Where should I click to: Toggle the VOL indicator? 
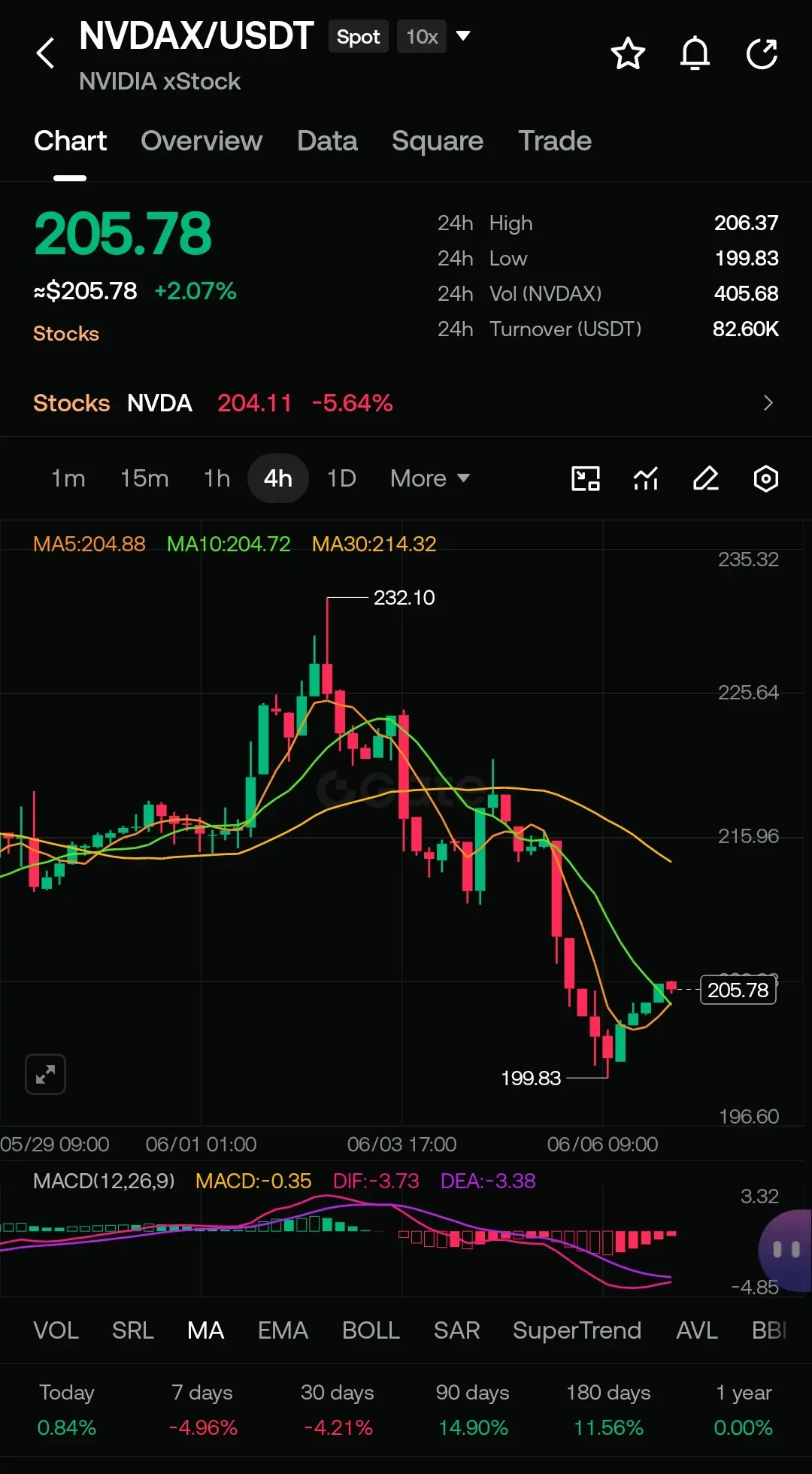pyautogui.click(x=56, y=1330)
